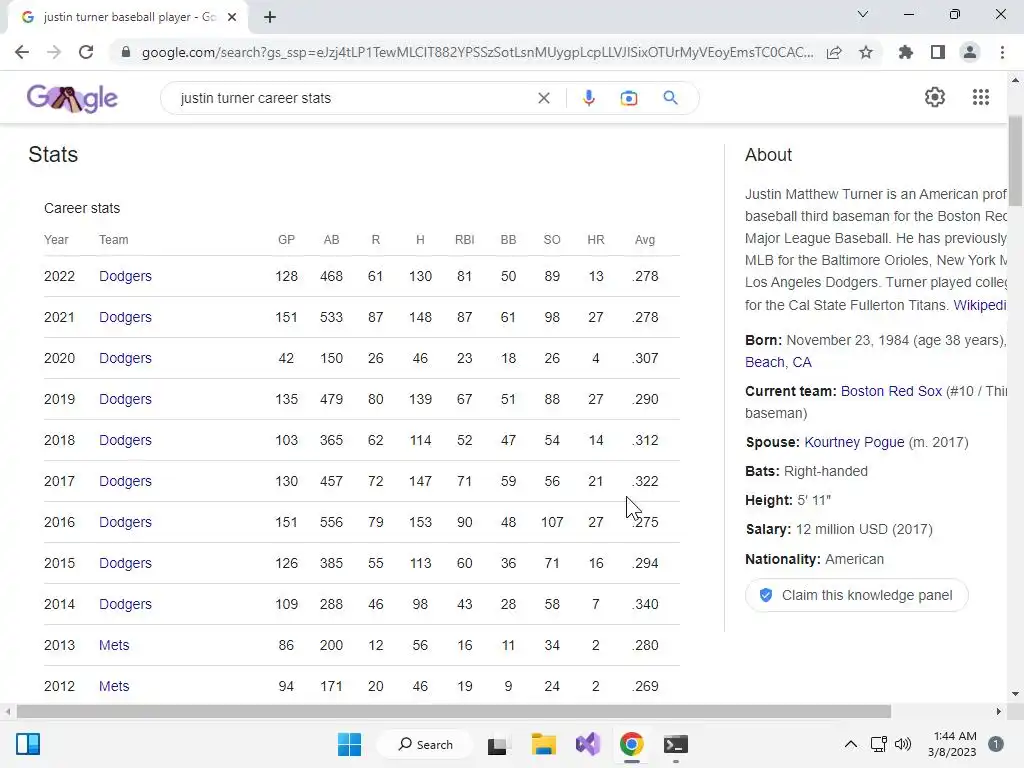Image resolution: width=1024 pixels, height=768 pixels.
Task: Bookmark this page with the star icon
Action: (866, 52)
